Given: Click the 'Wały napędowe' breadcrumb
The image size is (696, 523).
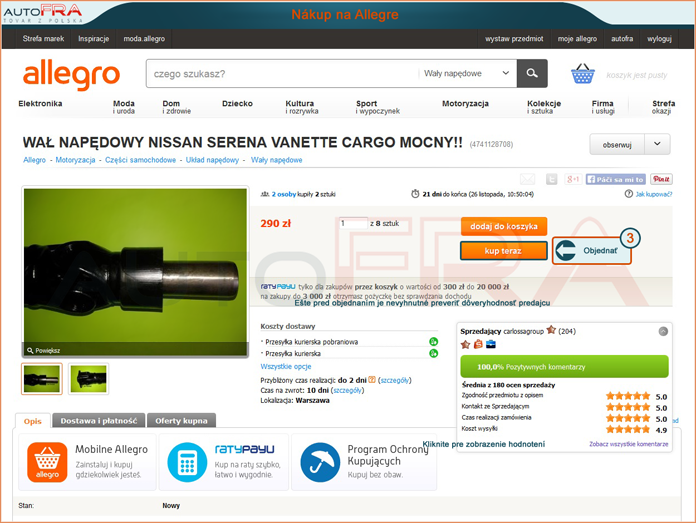Looking at the screenshot, I should pos(277,160).
